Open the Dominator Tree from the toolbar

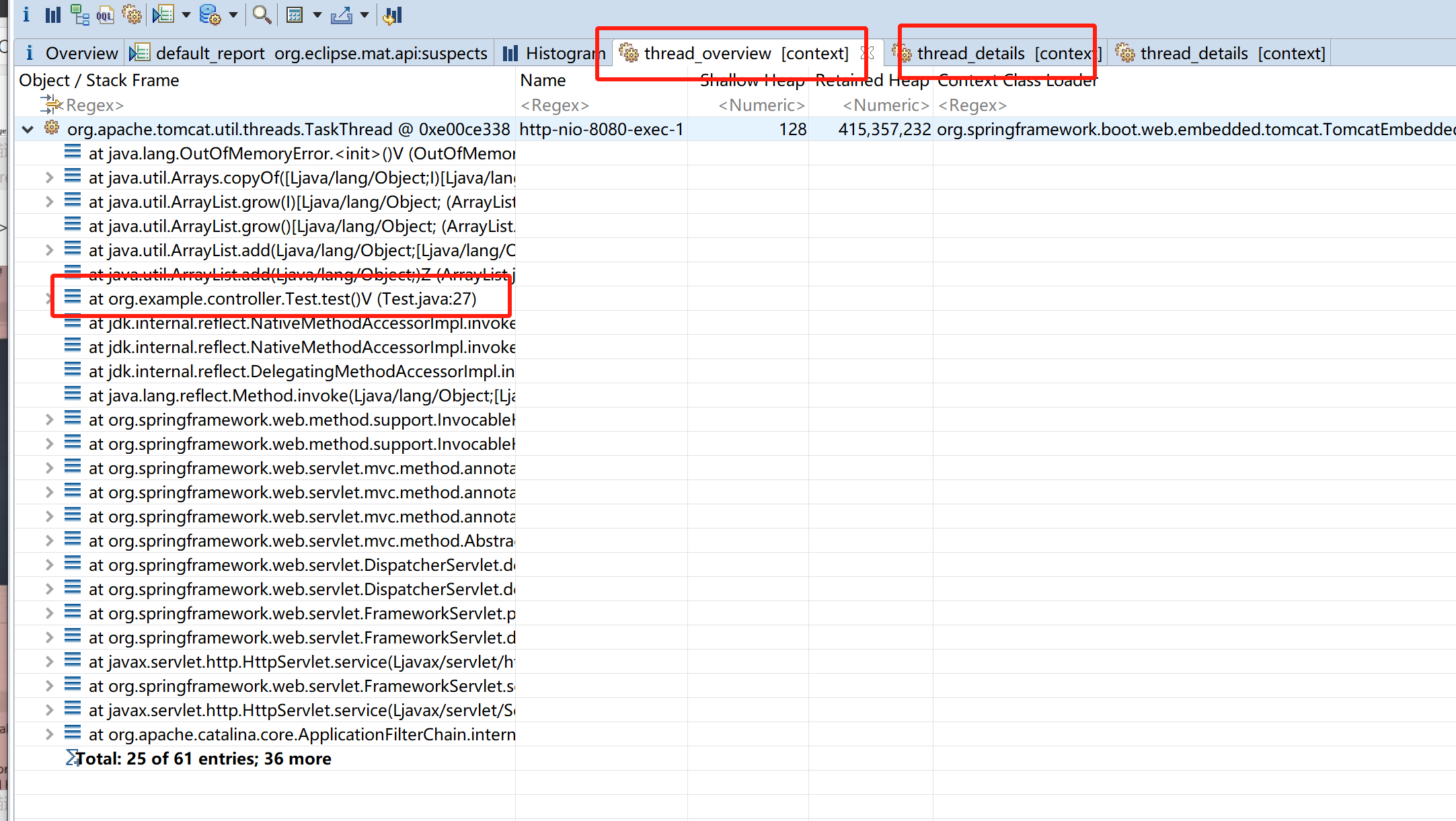click(x=80, y=14)
